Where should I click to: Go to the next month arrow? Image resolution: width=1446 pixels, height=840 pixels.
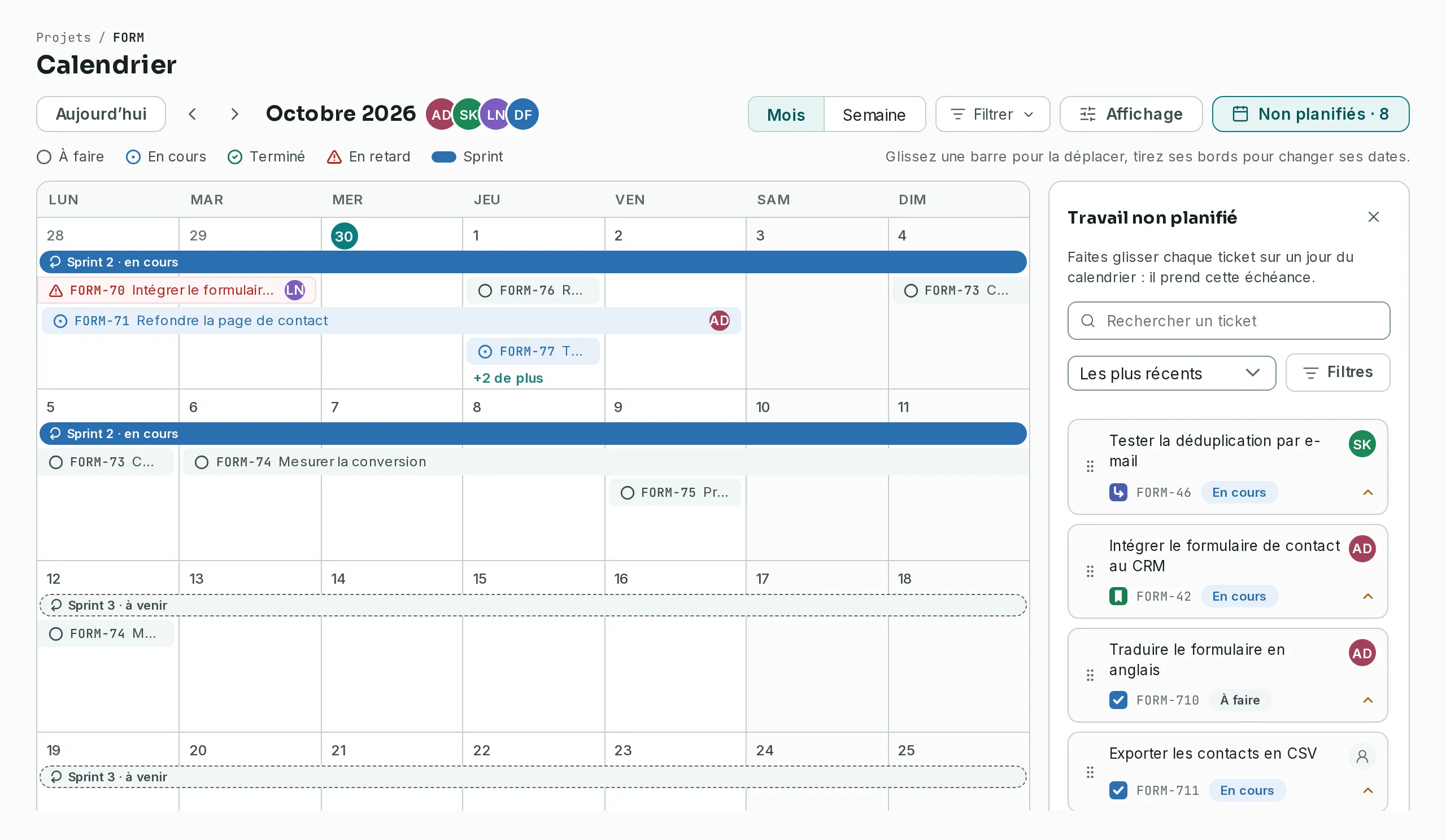pos(234,114)
